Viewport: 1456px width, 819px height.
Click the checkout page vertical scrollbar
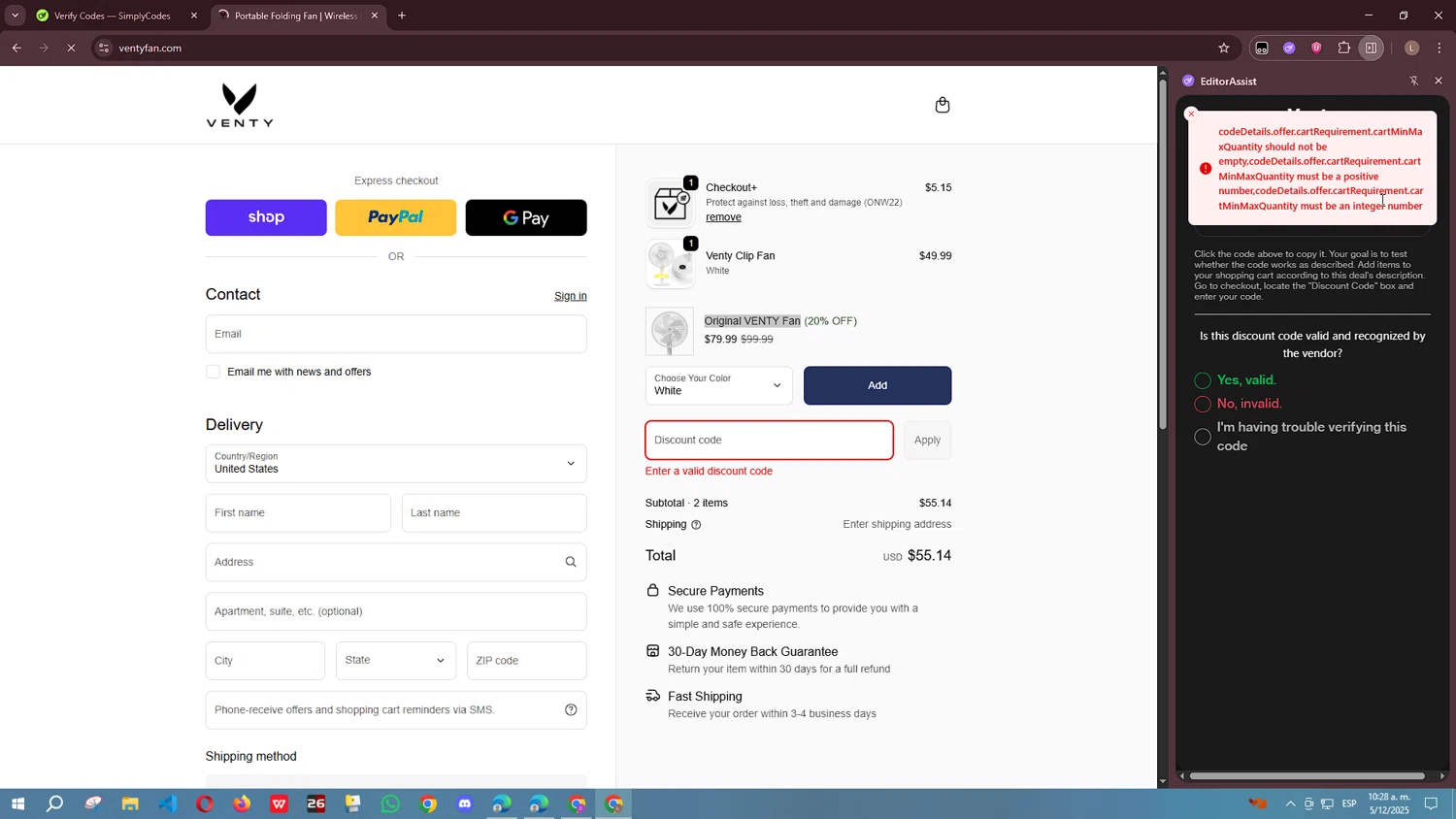click(1162, 254)
